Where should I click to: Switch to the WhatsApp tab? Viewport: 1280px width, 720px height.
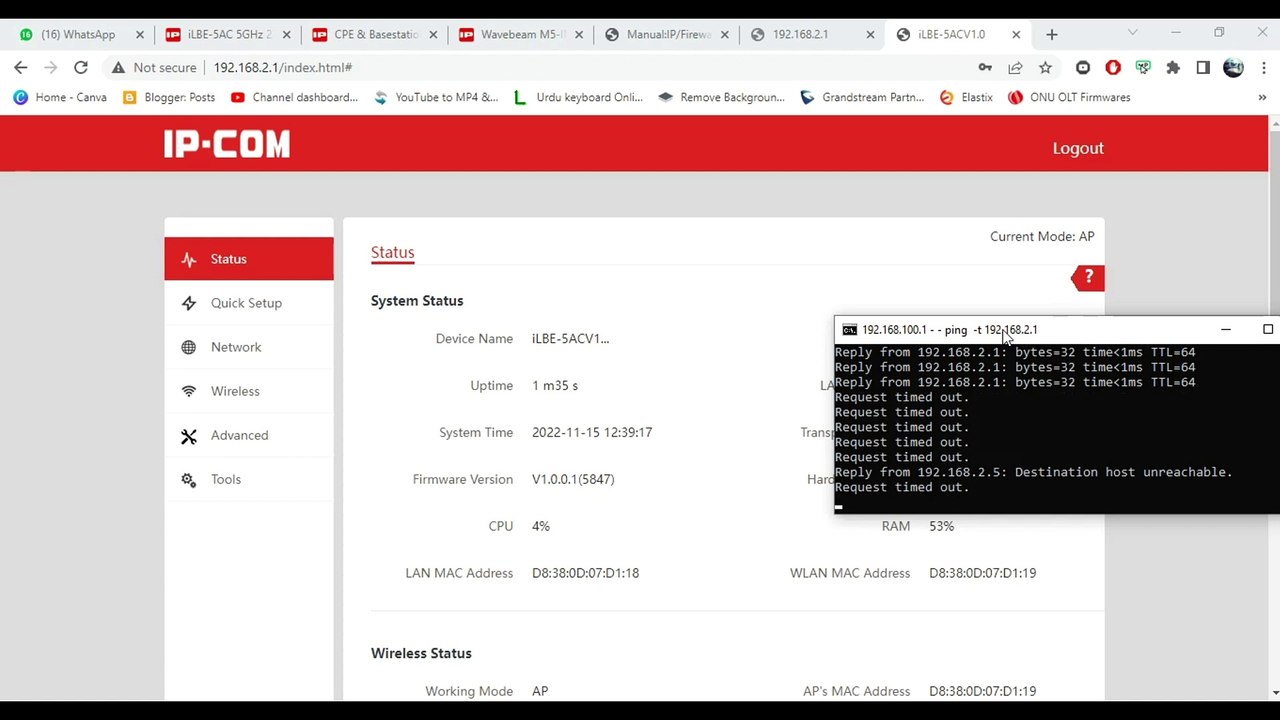(x=78, y=34)
